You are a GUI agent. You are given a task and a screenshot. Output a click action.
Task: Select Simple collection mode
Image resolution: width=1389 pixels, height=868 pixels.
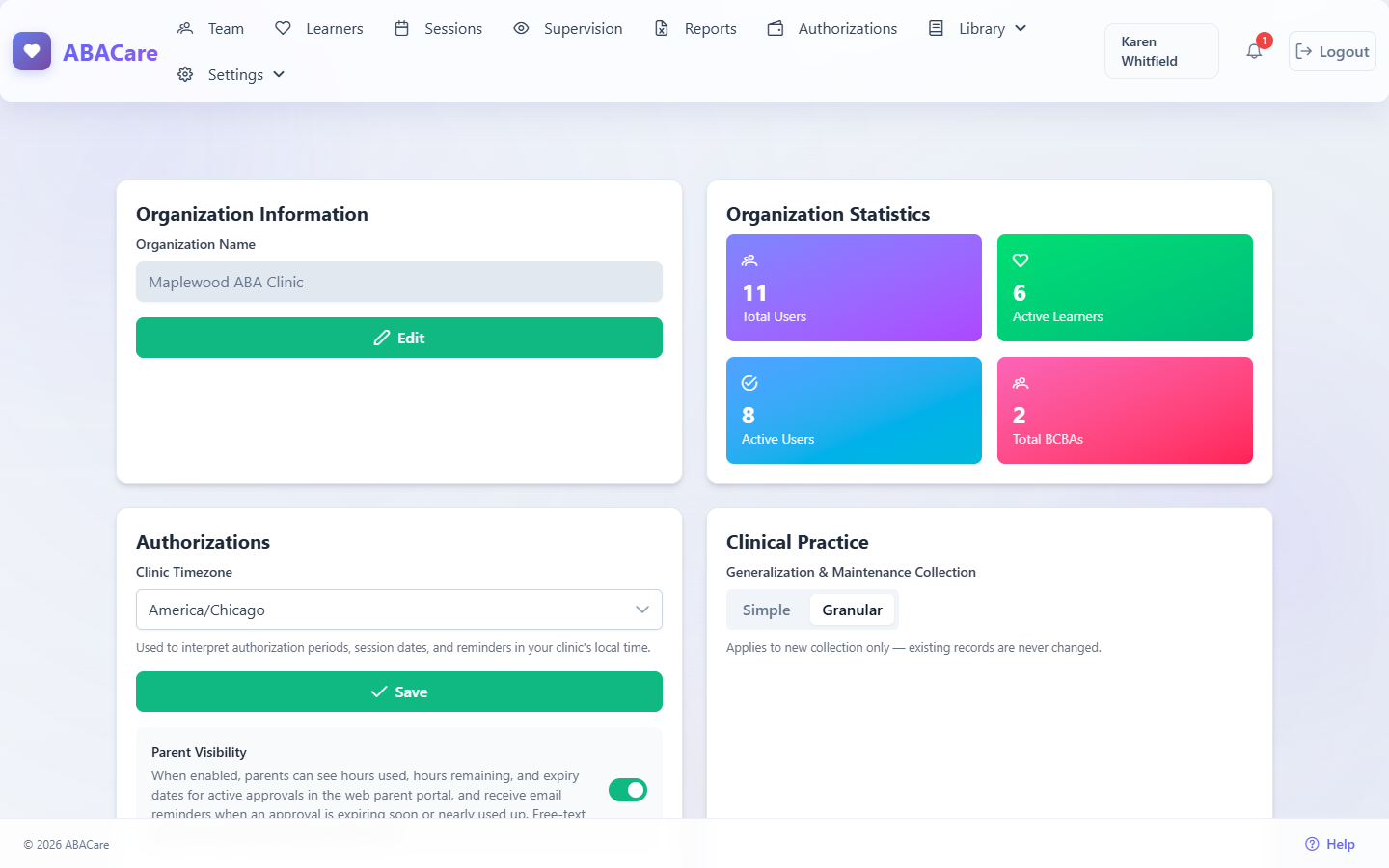coord(767,610)
